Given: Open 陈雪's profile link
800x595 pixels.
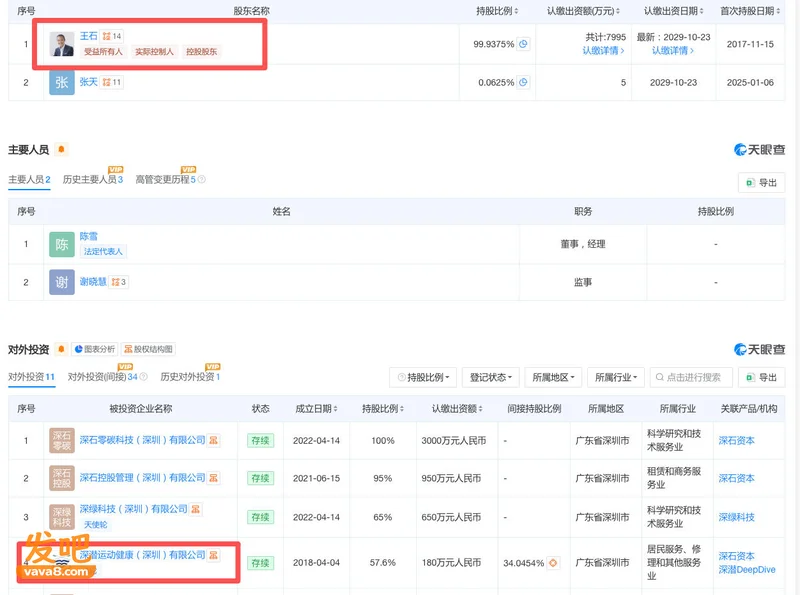Looking at the screenshot, I should (88, 236).
